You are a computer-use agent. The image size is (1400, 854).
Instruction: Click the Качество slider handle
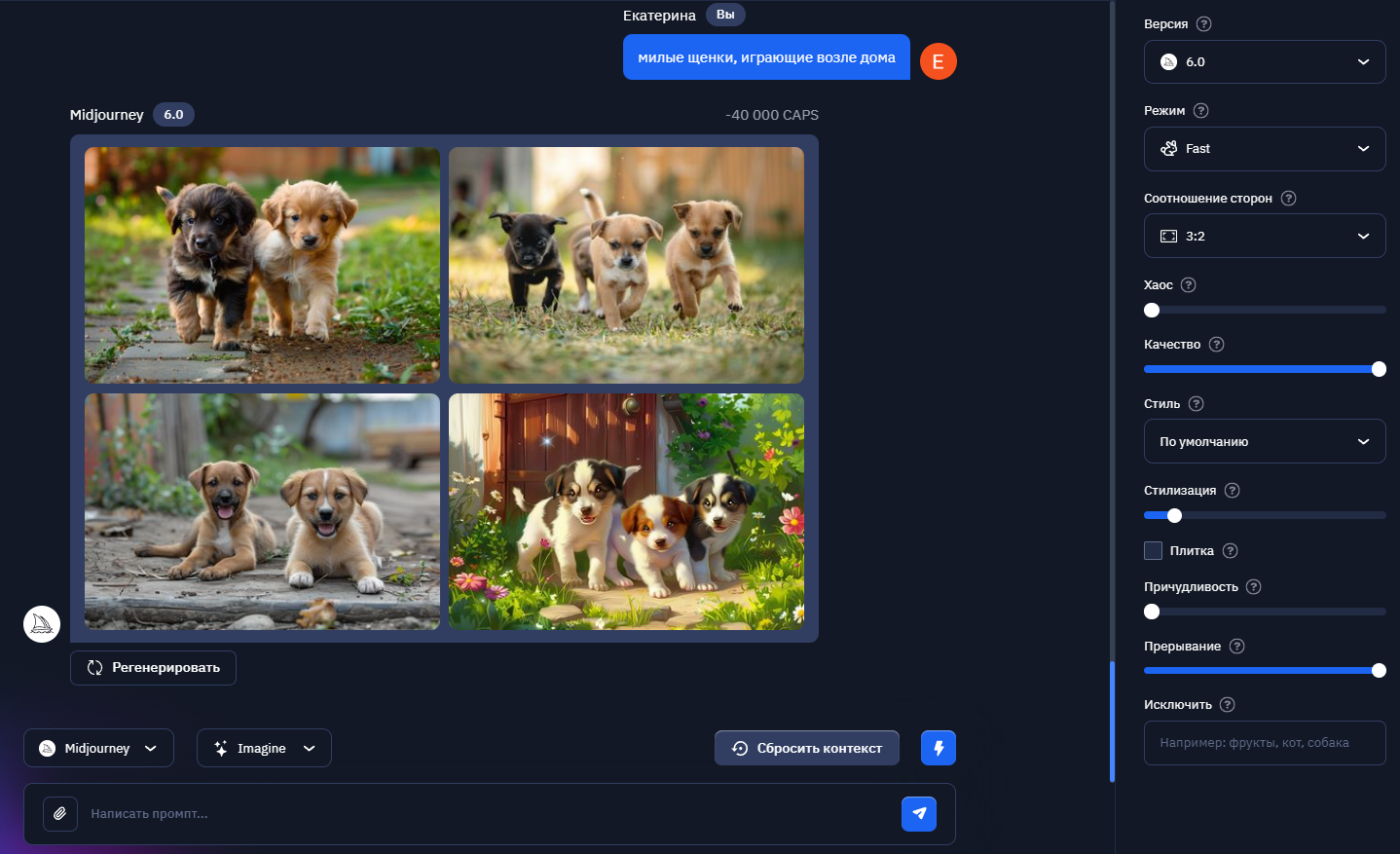[1379, 369]
